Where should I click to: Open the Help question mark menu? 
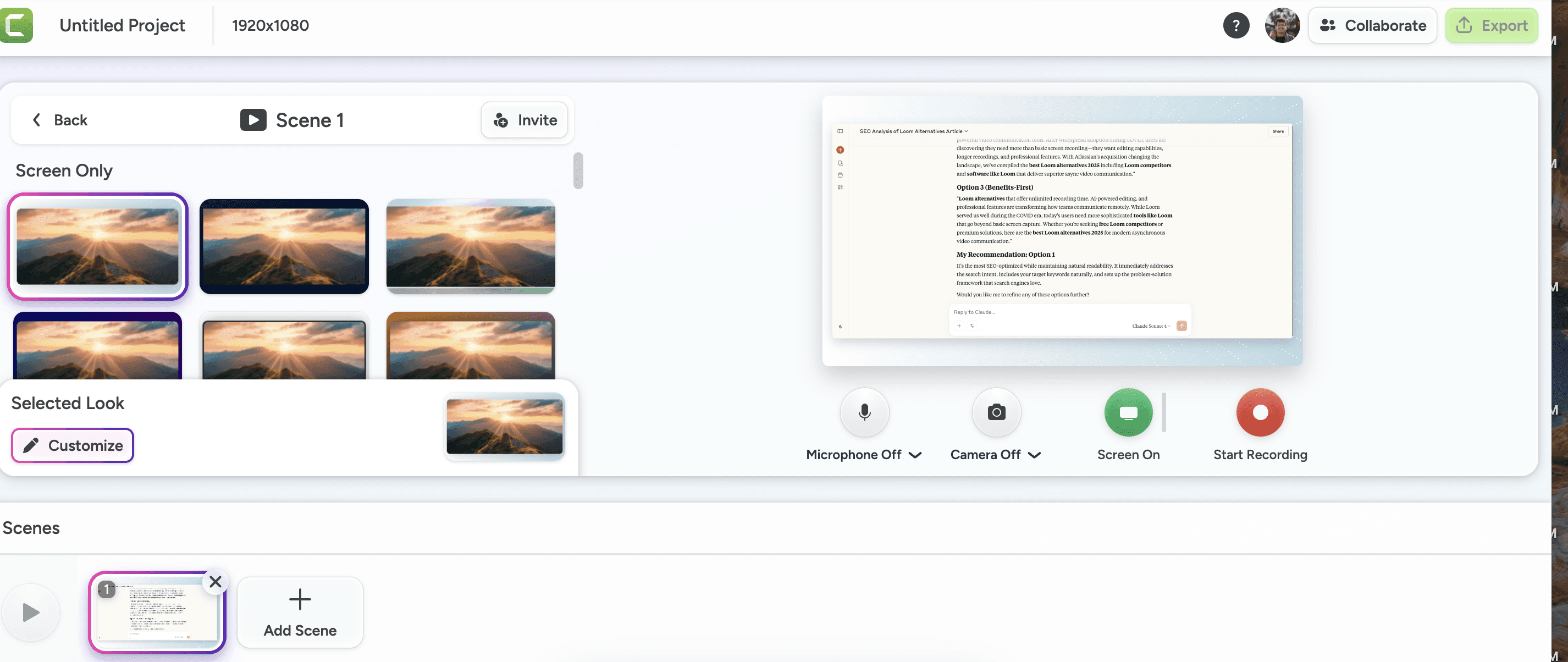[1236, 25]
